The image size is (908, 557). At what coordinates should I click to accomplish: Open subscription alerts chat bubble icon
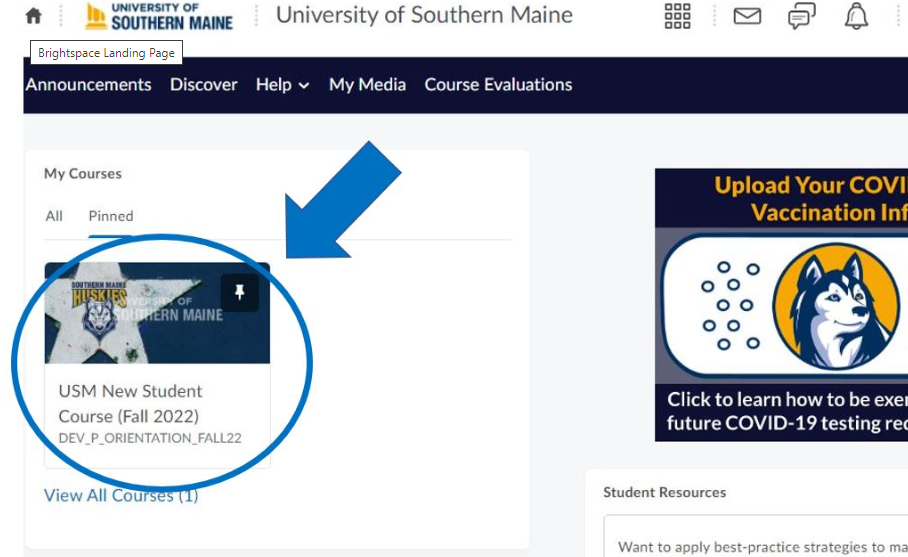(801, 16)
